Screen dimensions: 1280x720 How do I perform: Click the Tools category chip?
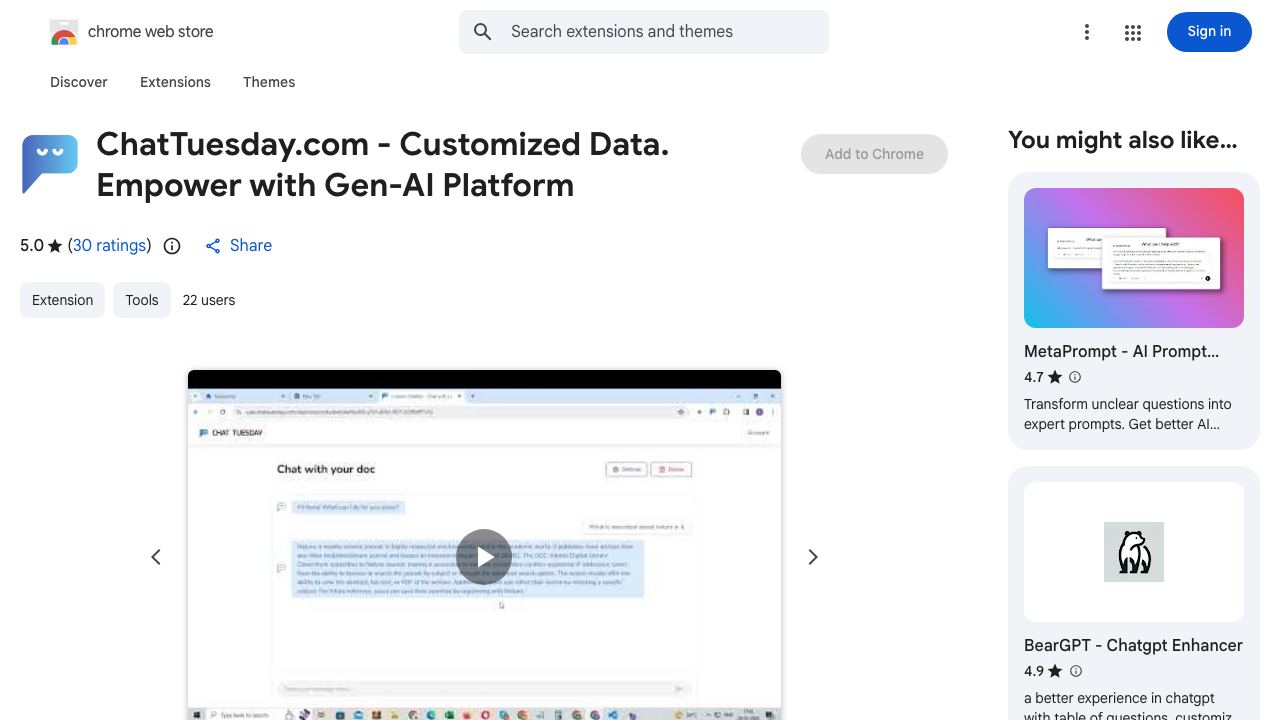click(142, 300)
